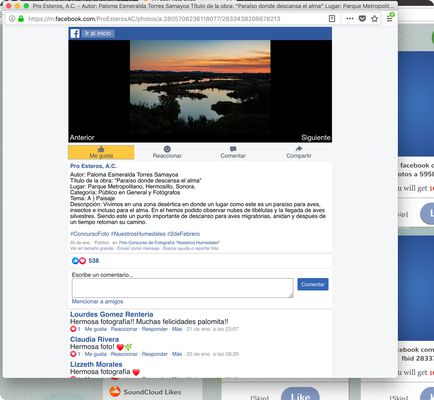
Task: Open the Concurso de Fotografía album link
Action: [x=169, y=243]
